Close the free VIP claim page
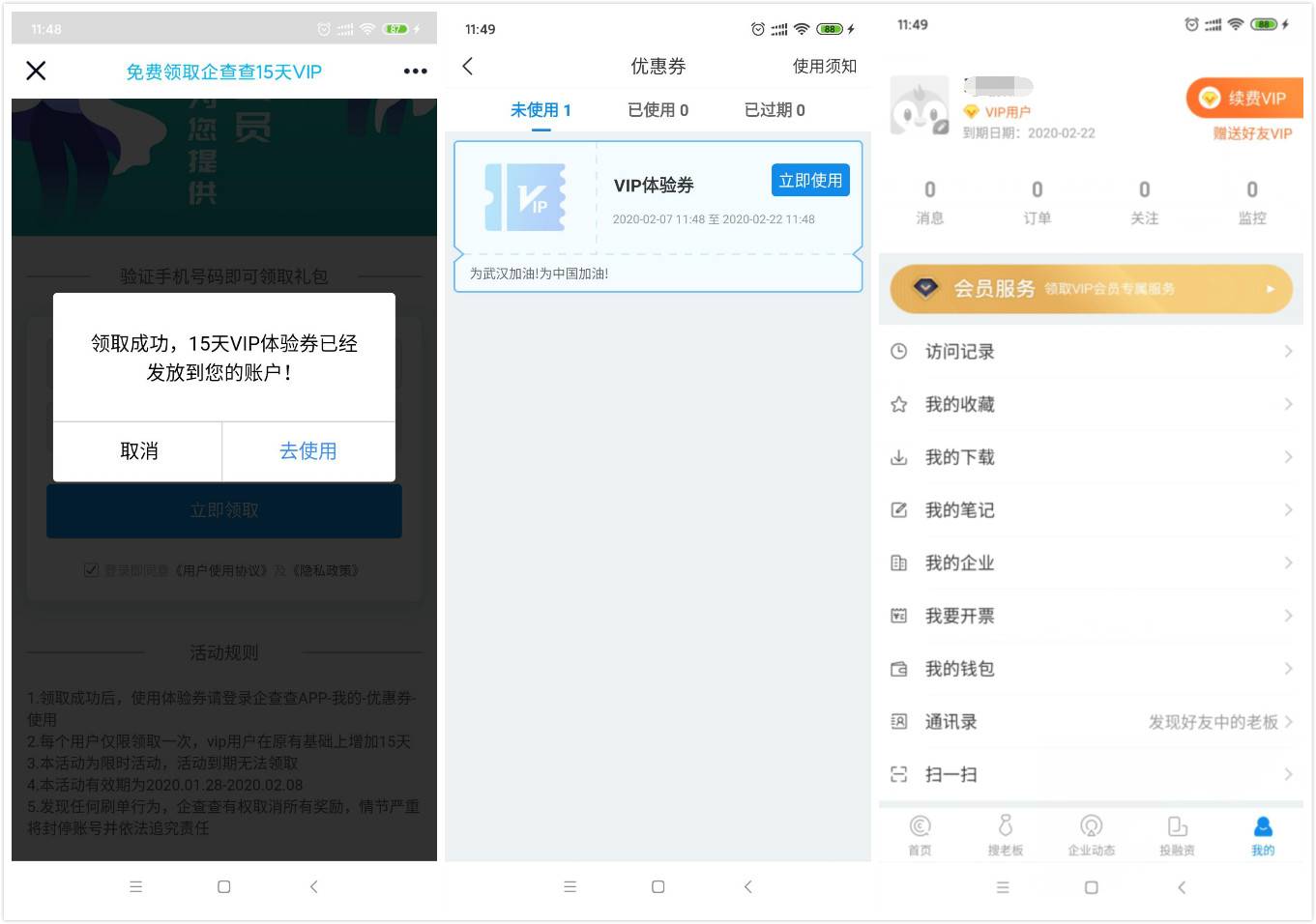The width and height of the screenshot is (1316, 924). pos(36,71)
